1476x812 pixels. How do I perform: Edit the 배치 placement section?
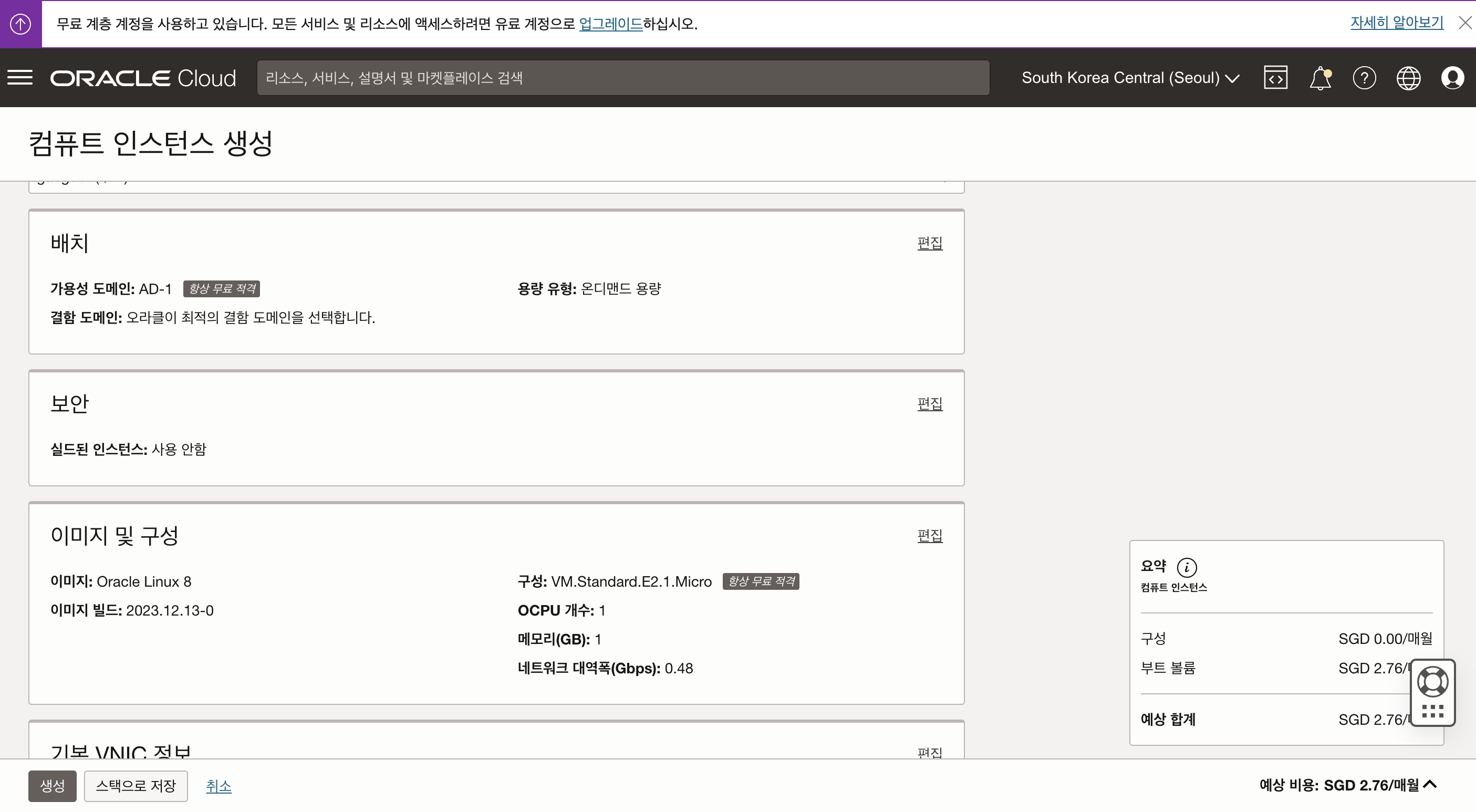(x=929, y=243)
